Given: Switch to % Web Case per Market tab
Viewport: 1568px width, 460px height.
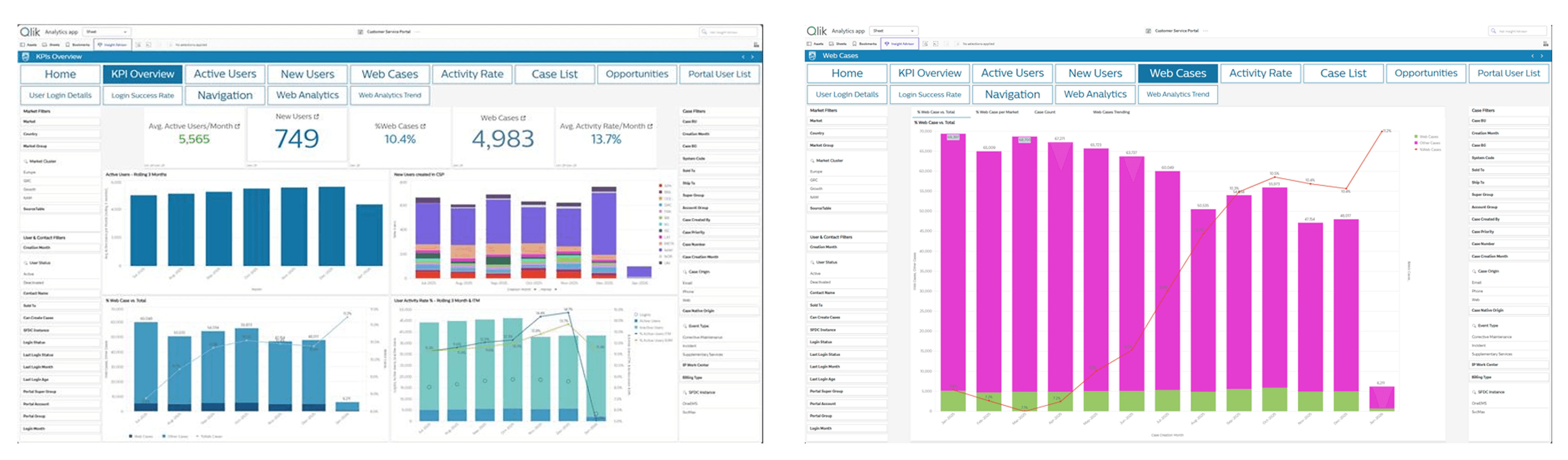Looking at the screenshot, I should tap(997, 112).
